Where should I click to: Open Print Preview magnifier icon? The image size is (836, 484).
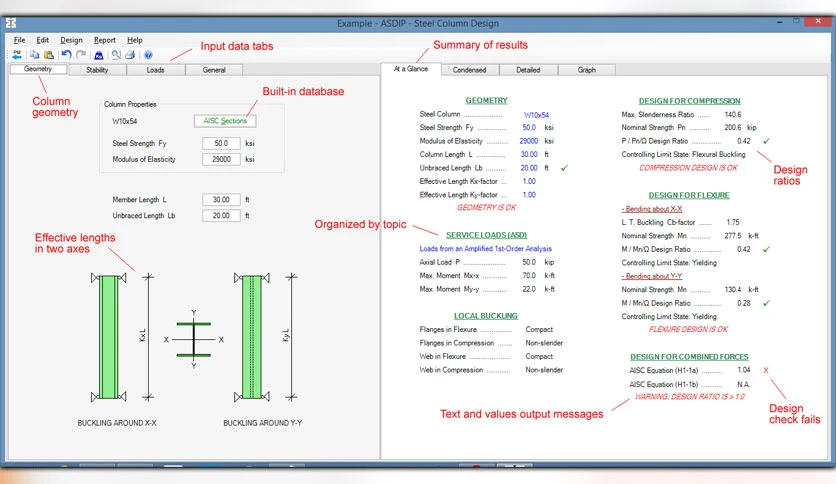[x=116, y=54]
